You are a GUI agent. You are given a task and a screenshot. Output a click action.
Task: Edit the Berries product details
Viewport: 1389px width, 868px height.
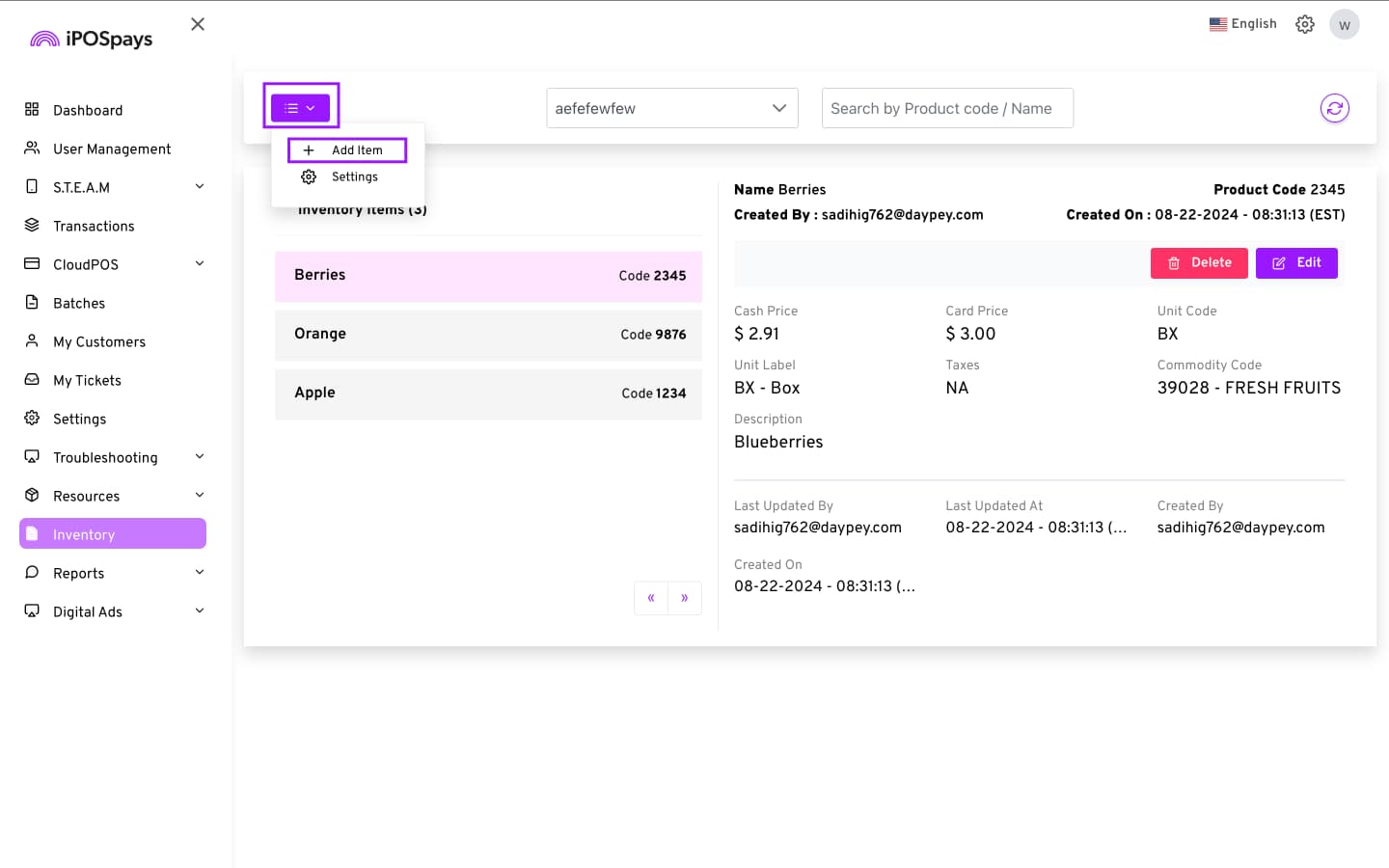[1295, 262]
